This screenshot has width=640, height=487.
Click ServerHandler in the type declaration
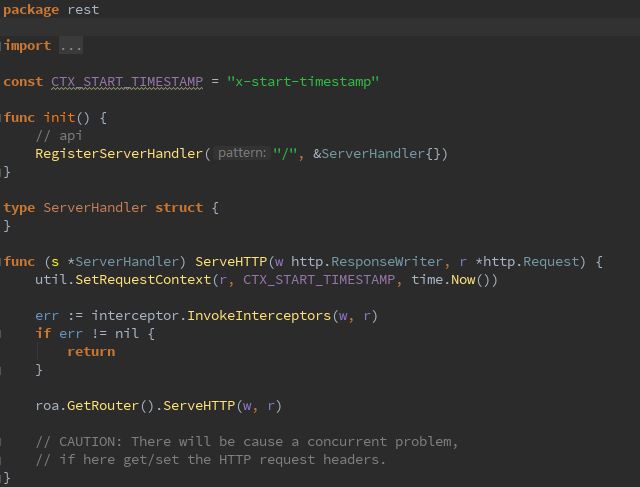(95, 208)
